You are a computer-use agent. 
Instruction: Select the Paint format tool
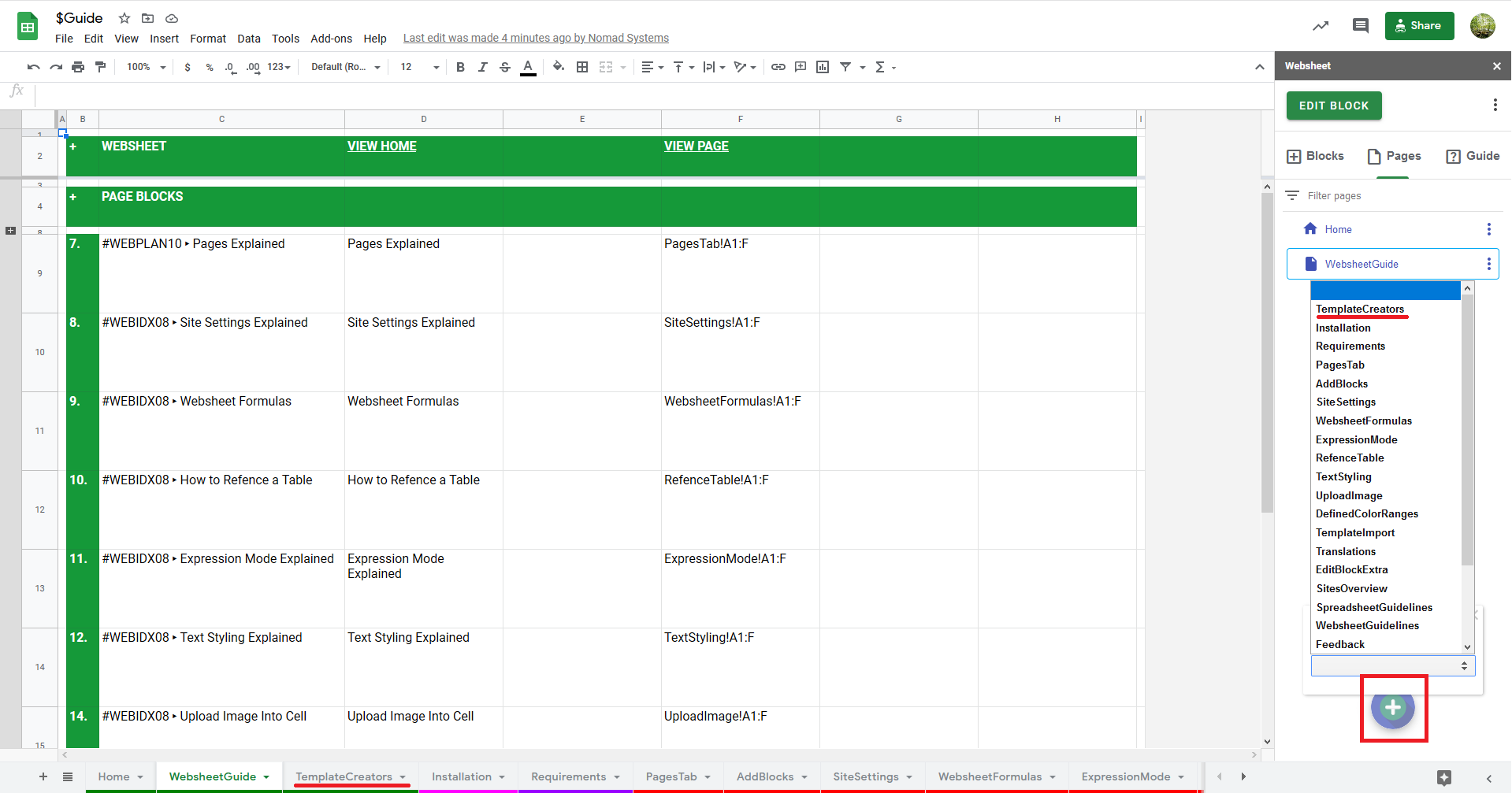point(101,67)
